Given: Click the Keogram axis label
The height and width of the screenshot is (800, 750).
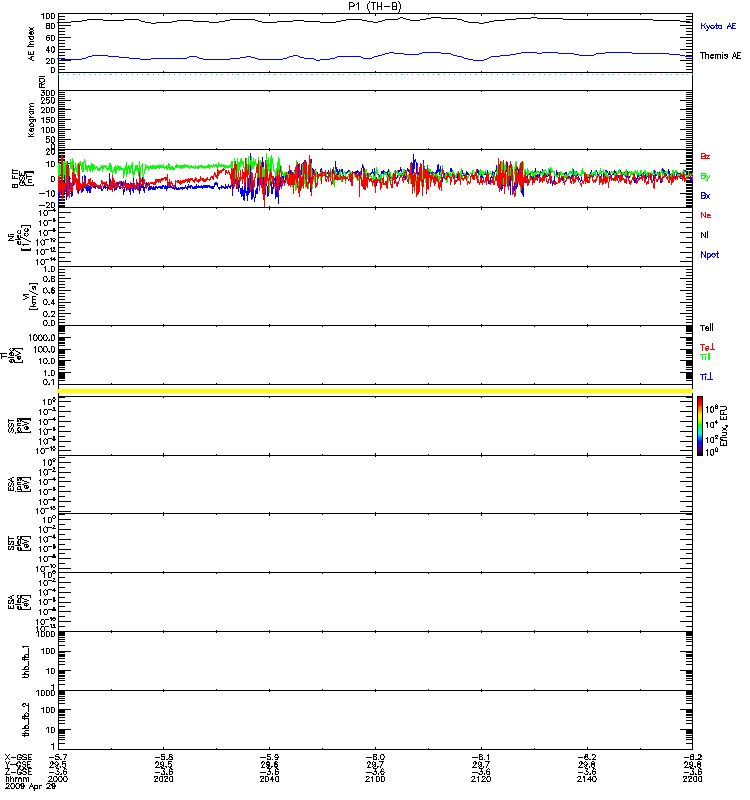Looking at the screenshot, I should click(32, 119).
